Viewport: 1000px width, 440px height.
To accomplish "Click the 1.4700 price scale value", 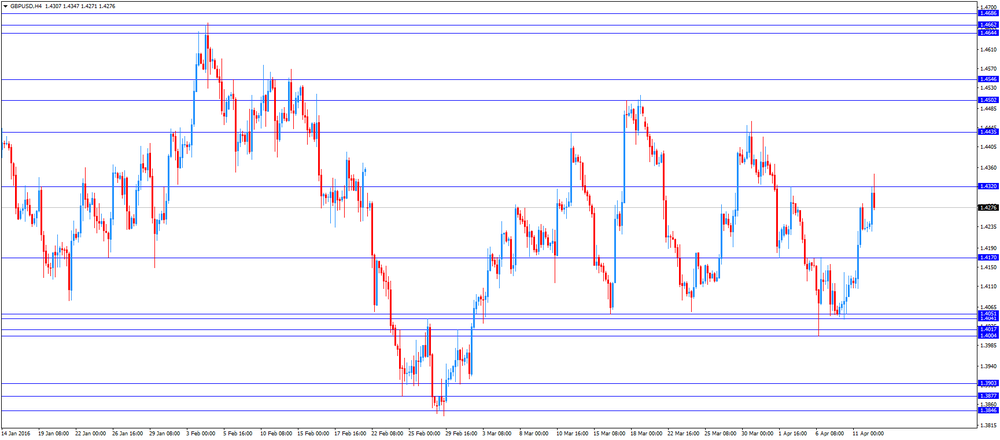I will 988,7.
